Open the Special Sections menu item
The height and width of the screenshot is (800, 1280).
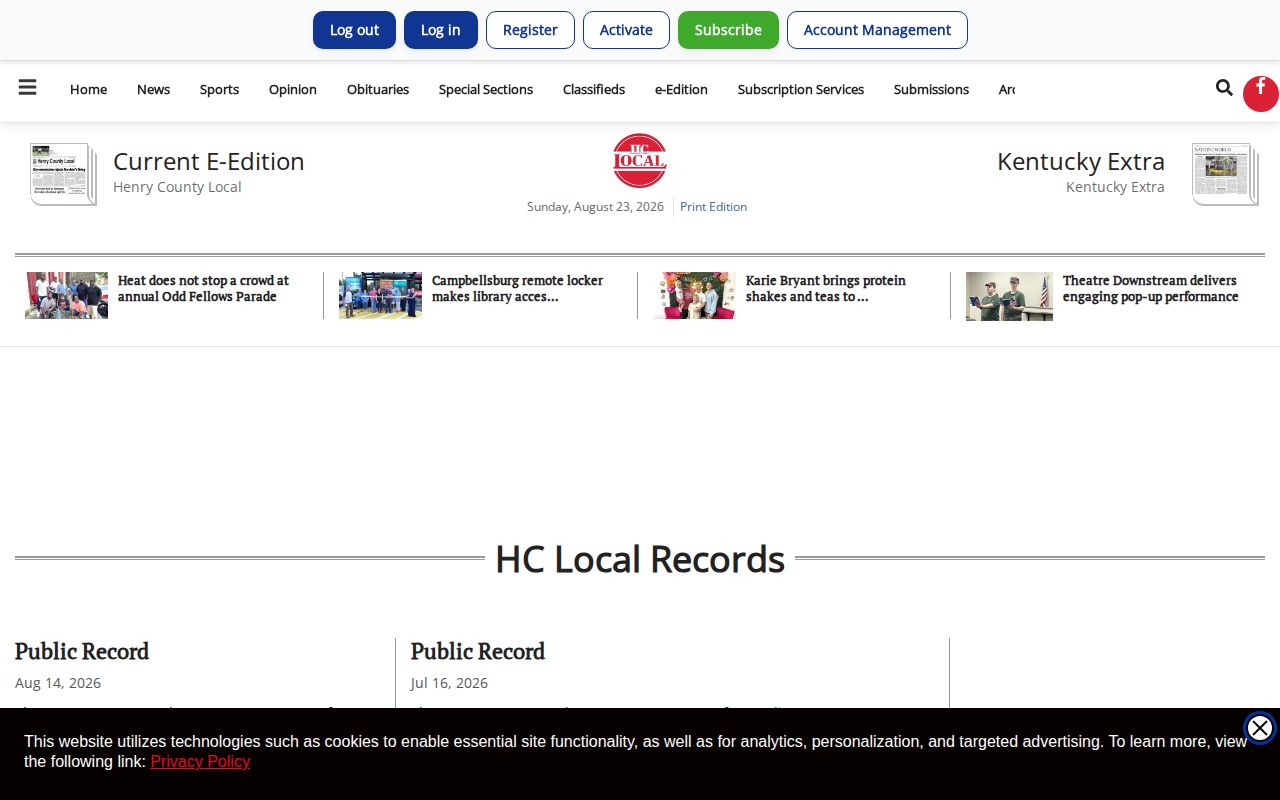[486, 89]
